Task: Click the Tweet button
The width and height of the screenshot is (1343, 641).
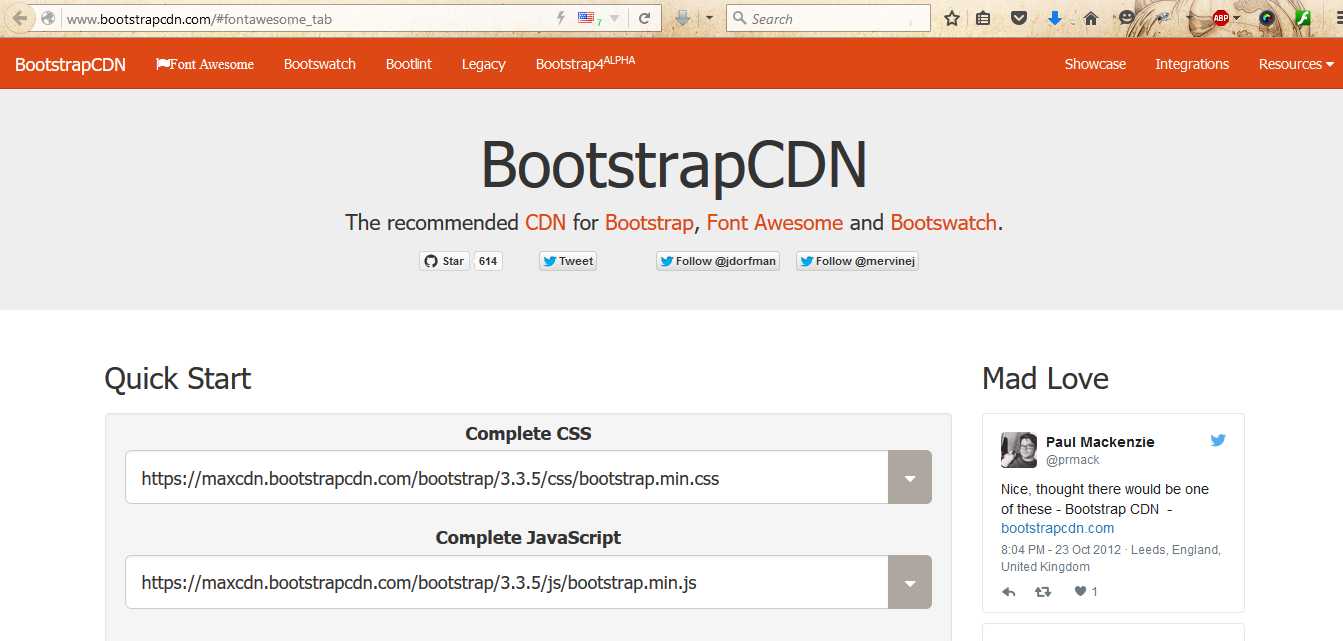Action: pyautogui.click(x=568, y=261)
